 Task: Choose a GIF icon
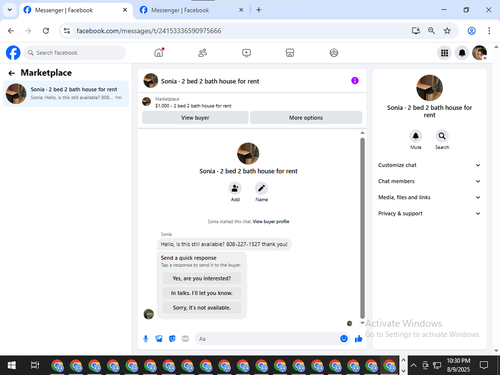[x=185, y=339]
